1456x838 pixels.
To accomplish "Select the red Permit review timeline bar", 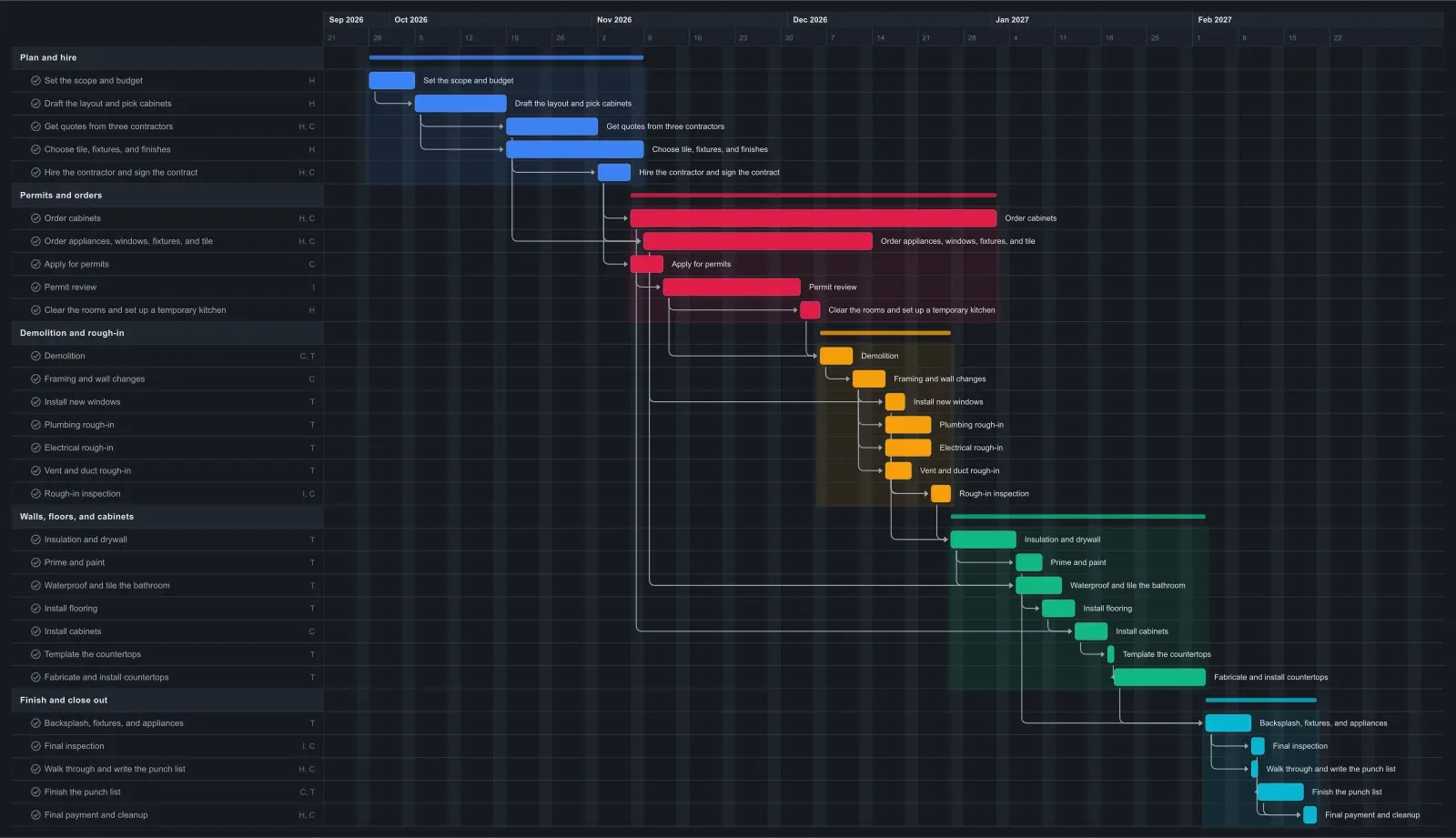I will pyautogui.click(x=732, y=287).
